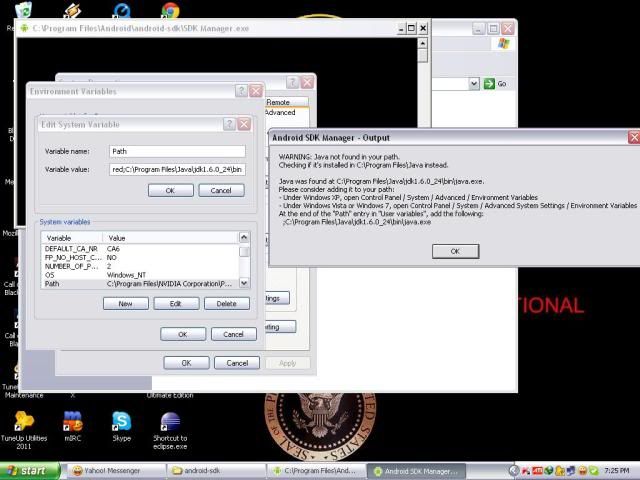Screen dimensions: 640x480
Task: Select the DEFAULT_CA_NR variable row
Action: click(140, 249)
